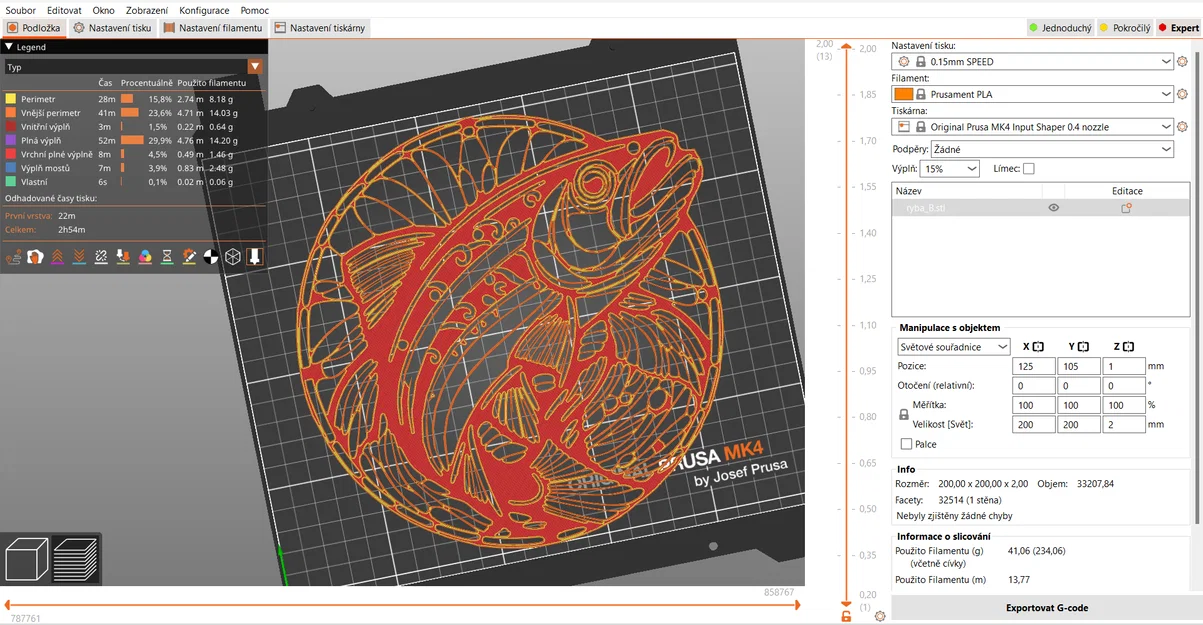
Task: Click the X position input field
Action: [x=1033, y=366]
